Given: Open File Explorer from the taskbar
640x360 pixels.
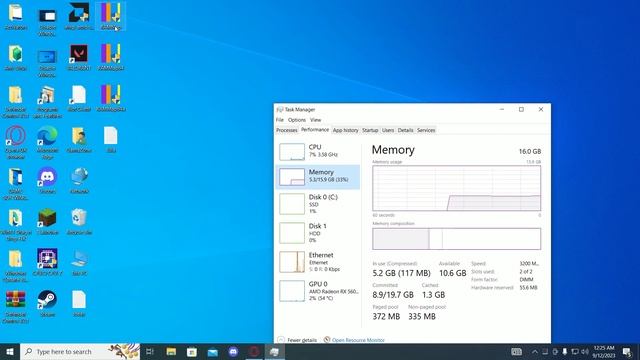Looking at the screenshot, I should [x=171, y=351].
